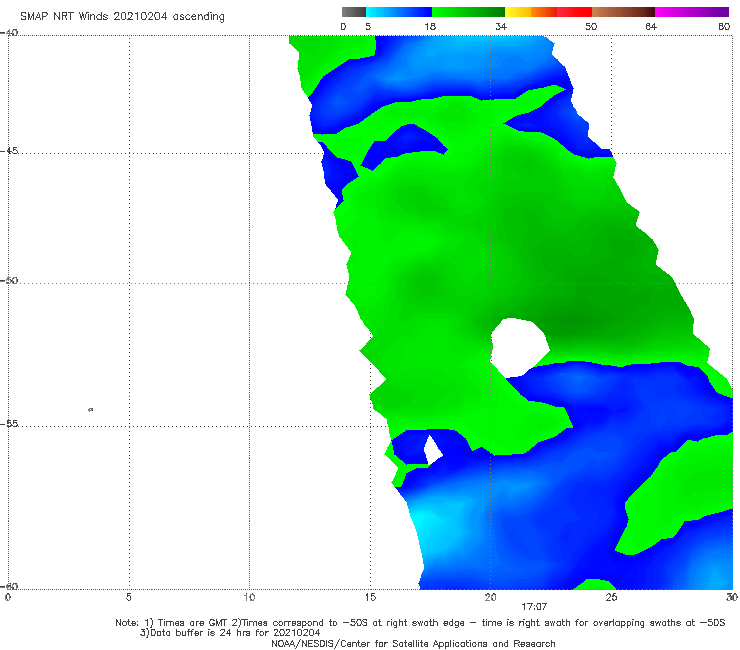Click the colorbar label '50'
Viewport: 740px width, 650px height.
point(591,27)
